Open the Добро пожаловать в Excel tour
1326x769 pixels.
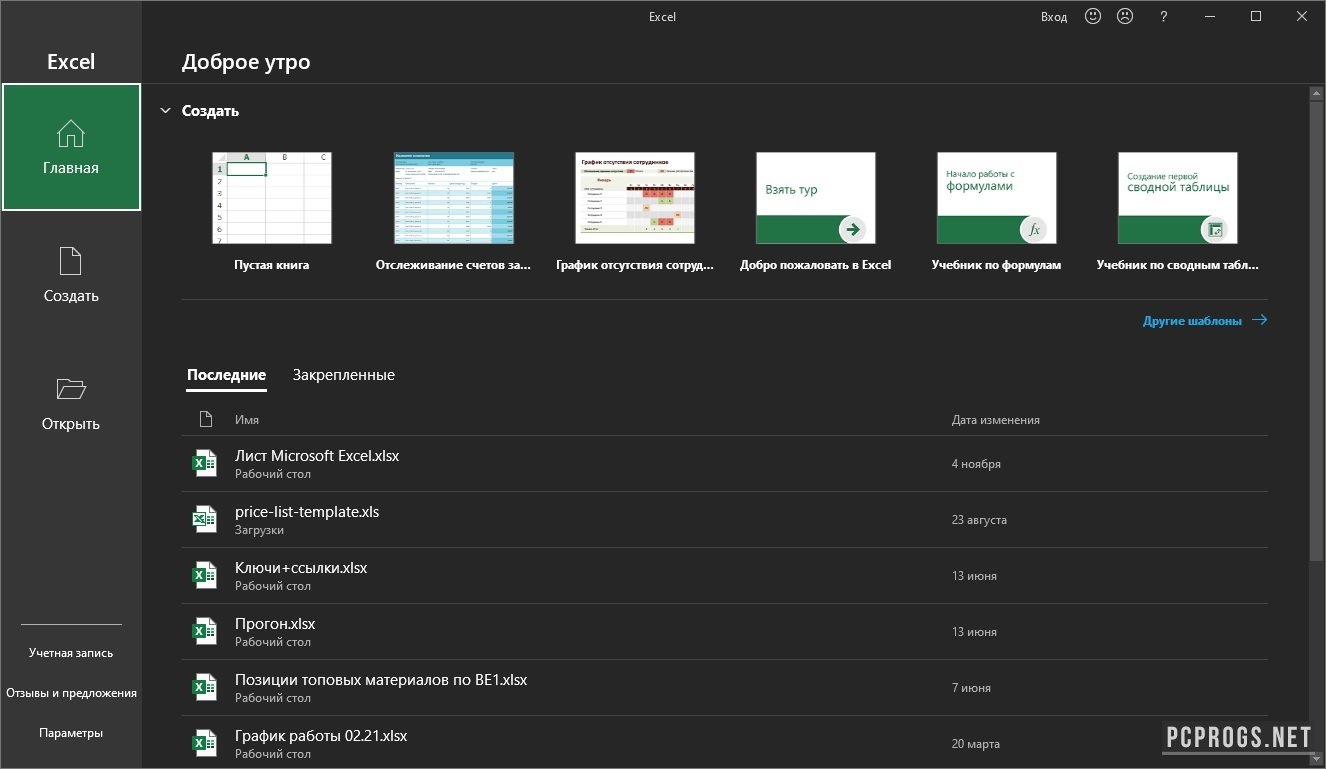(x=816, y=213)
